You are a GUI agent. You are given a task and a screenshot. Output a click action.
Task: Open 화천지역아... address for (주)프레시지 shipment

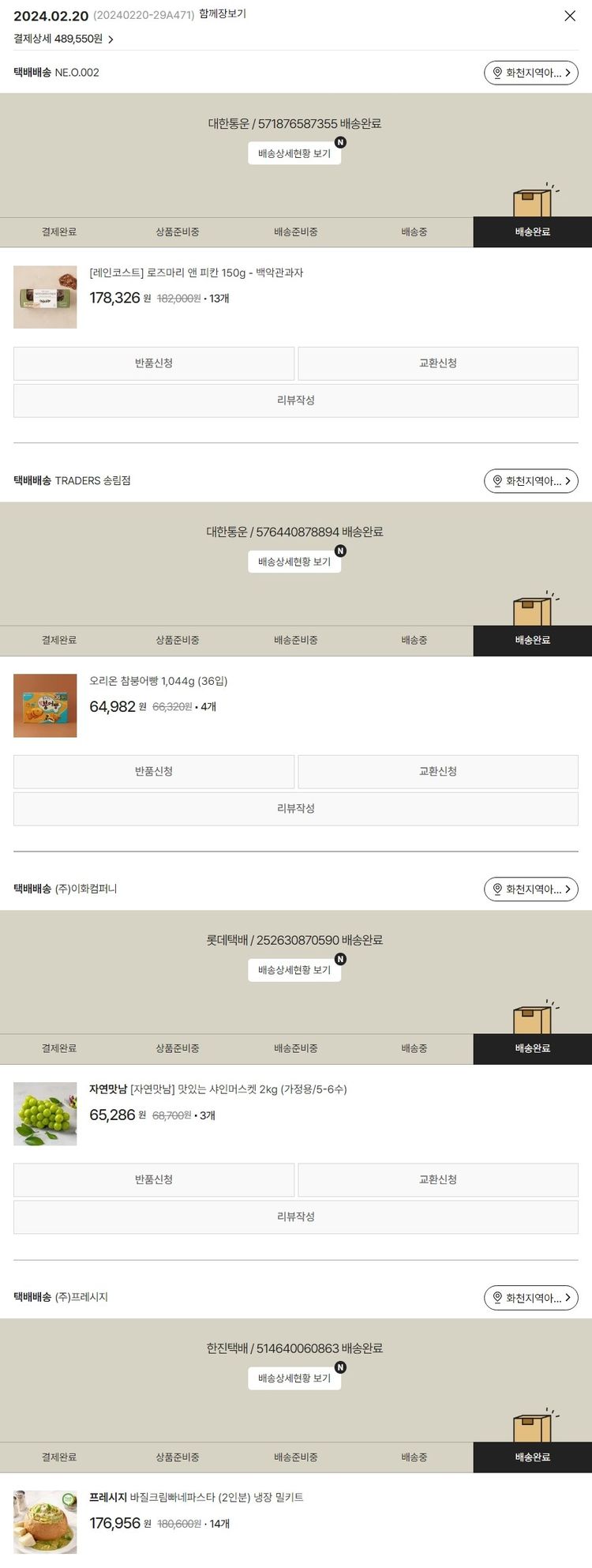point(531,1298)
